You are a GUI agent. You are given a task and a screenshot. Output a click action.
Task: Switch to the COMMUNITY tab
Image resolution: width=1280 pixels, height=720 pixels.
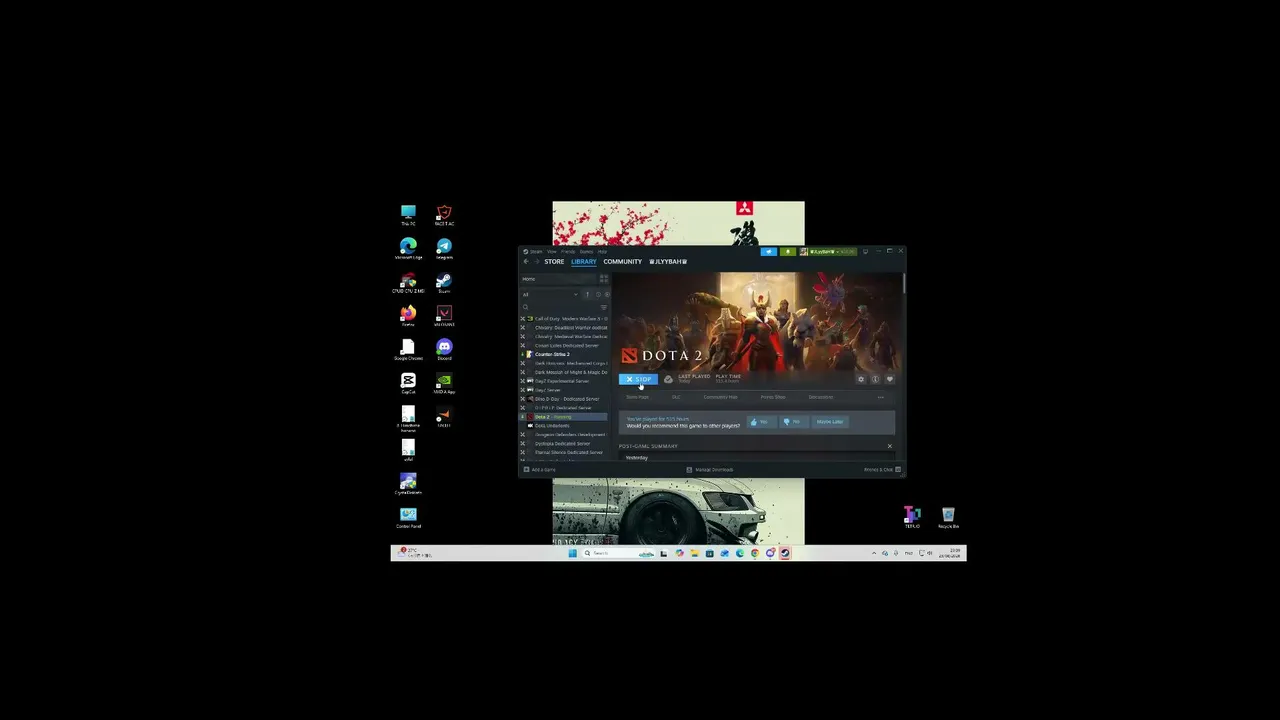click(622, 262)
